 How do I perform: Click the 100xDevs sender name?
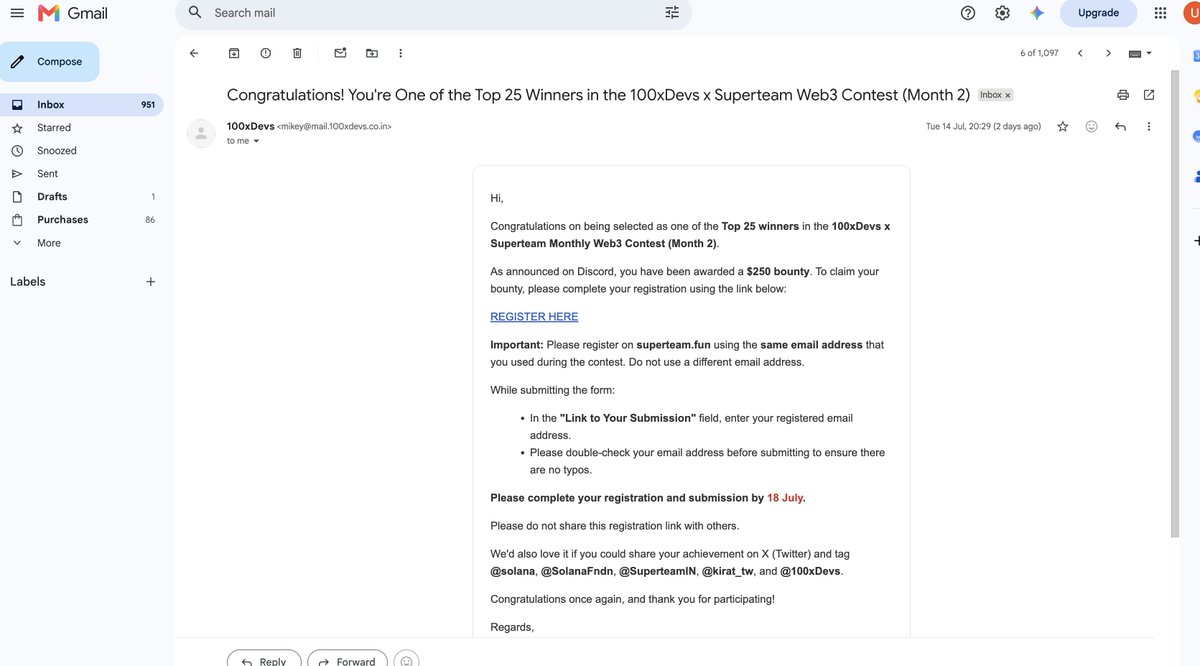click(x=250, y=126)
